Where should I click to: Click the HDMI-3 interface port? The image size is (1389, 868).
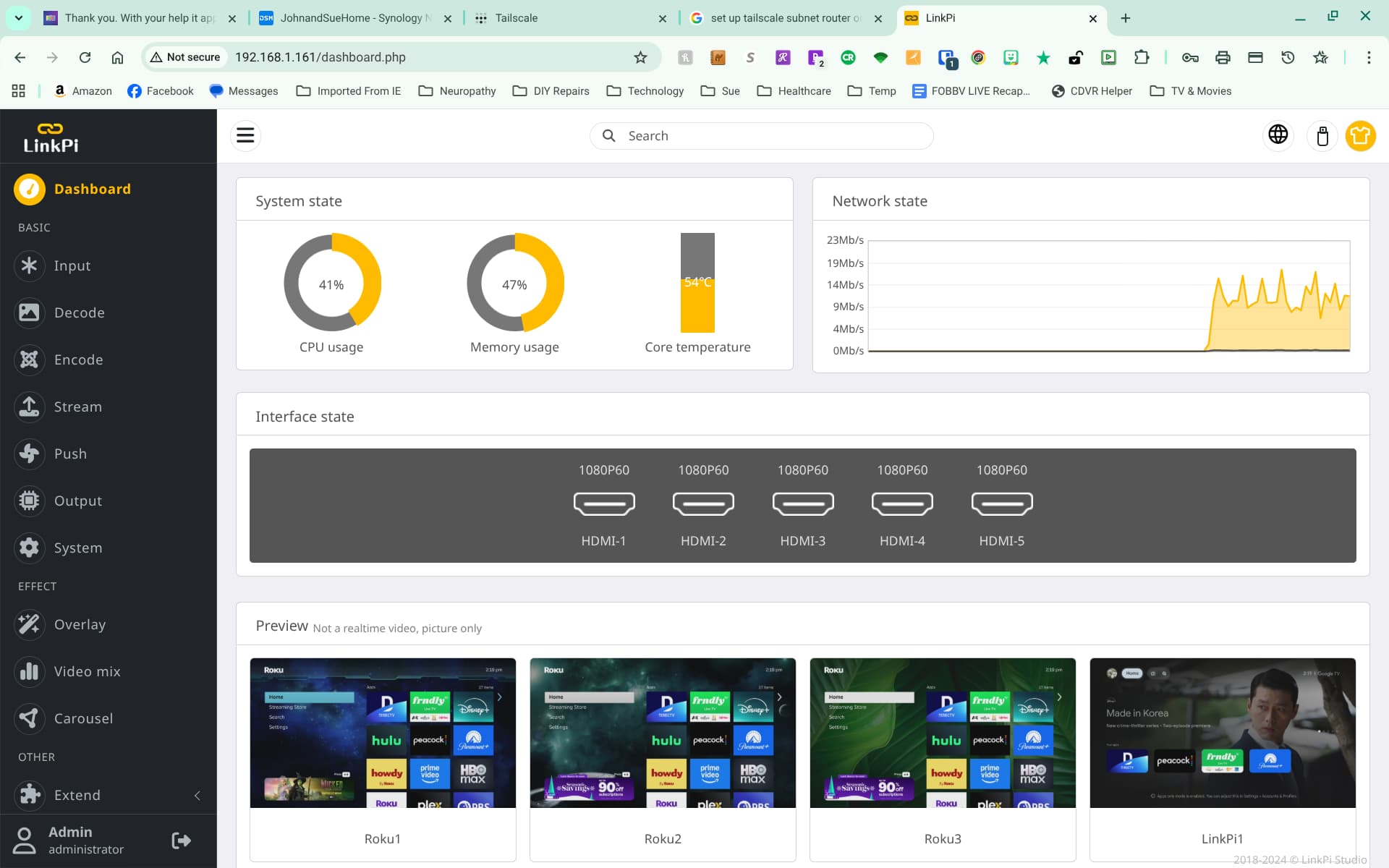802,504
